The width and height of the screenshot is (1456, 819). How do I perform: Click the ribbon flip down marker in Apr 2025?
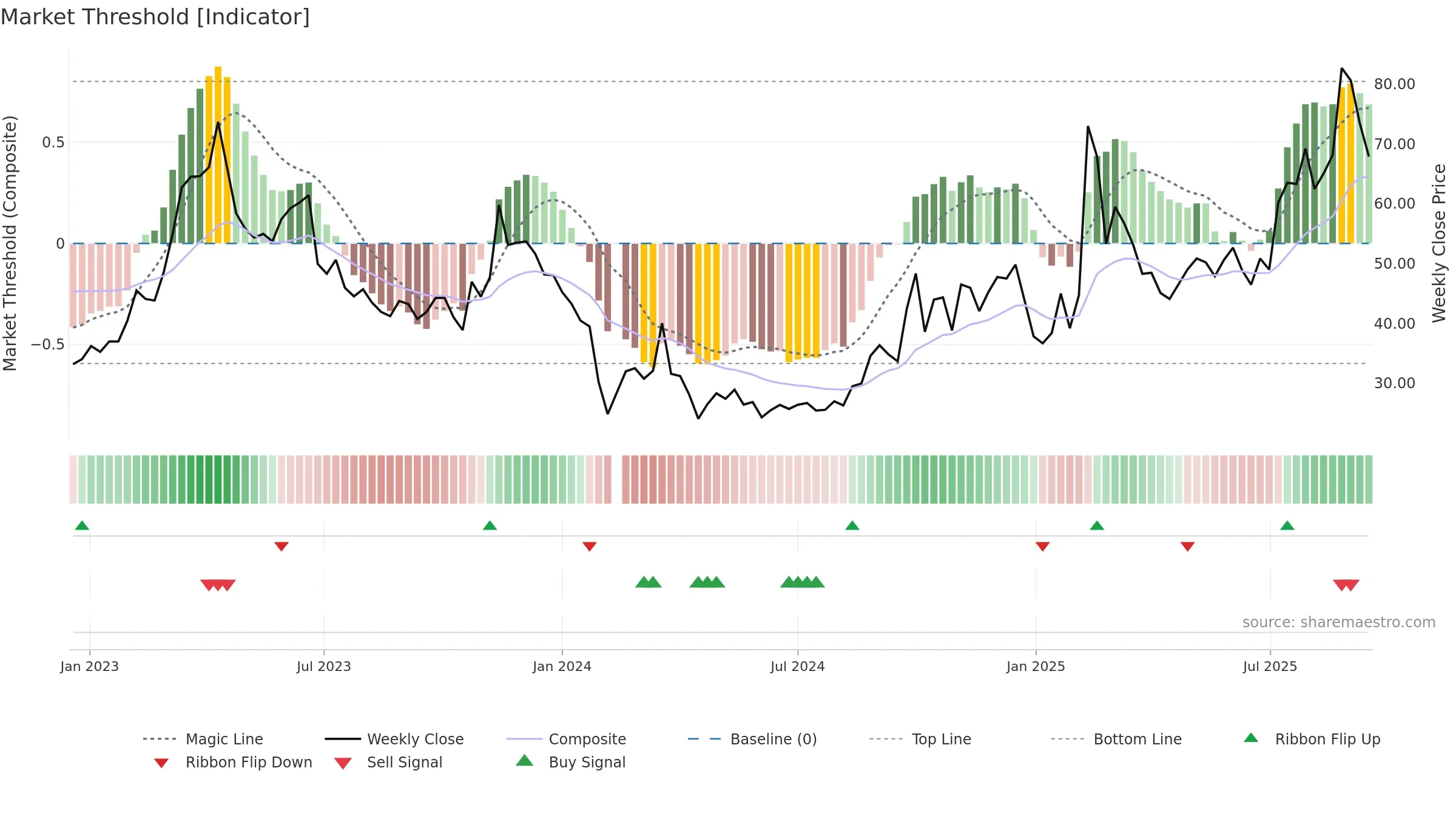point(1188,547)
